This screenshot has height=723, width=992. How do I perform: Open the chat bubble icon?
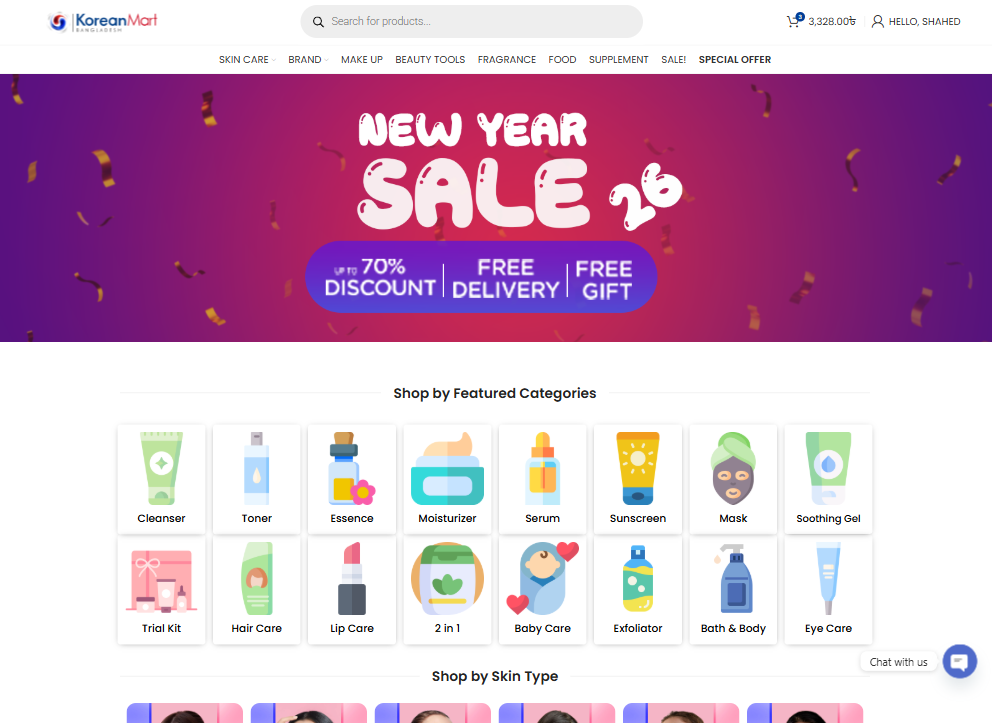tap(959, 662)
